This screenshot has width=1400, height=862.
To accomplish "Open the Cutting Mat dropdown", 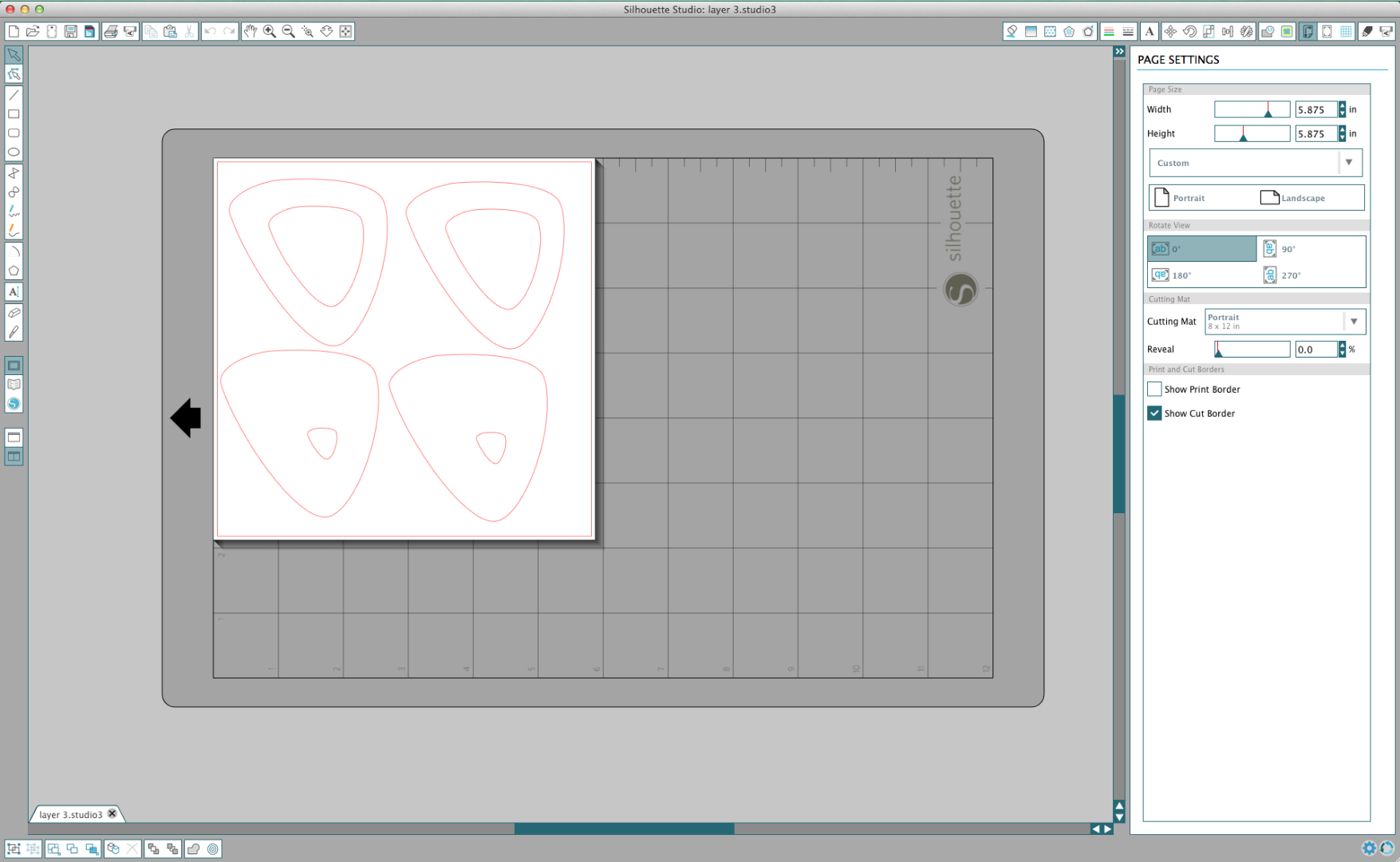I will (1354, 321).
